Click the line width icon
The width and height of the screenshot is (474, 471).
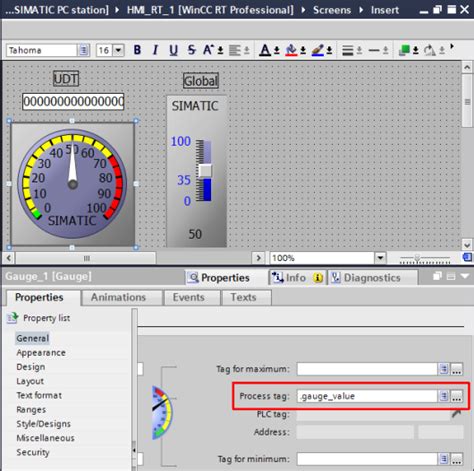click(348, 50)
